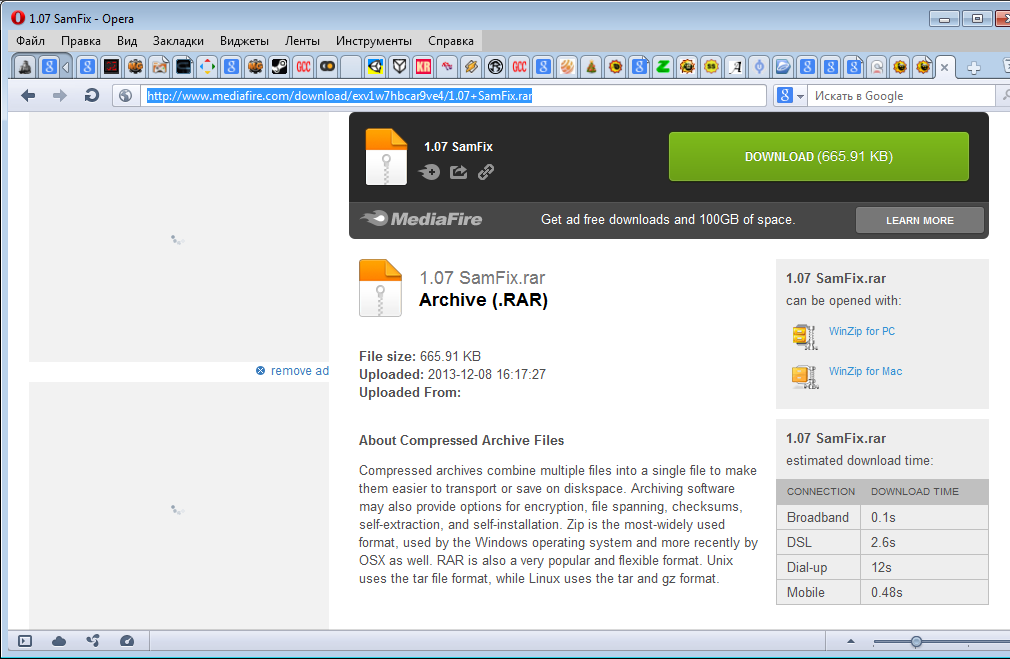
Task: Open the zoom options arrow in status bar
Action: tap(850, 642)
